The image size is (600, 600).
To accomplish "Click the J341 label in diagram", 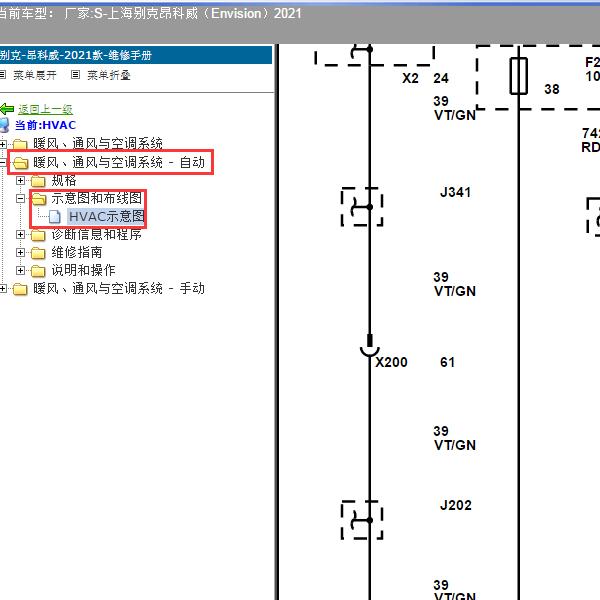I will point(455,192).
